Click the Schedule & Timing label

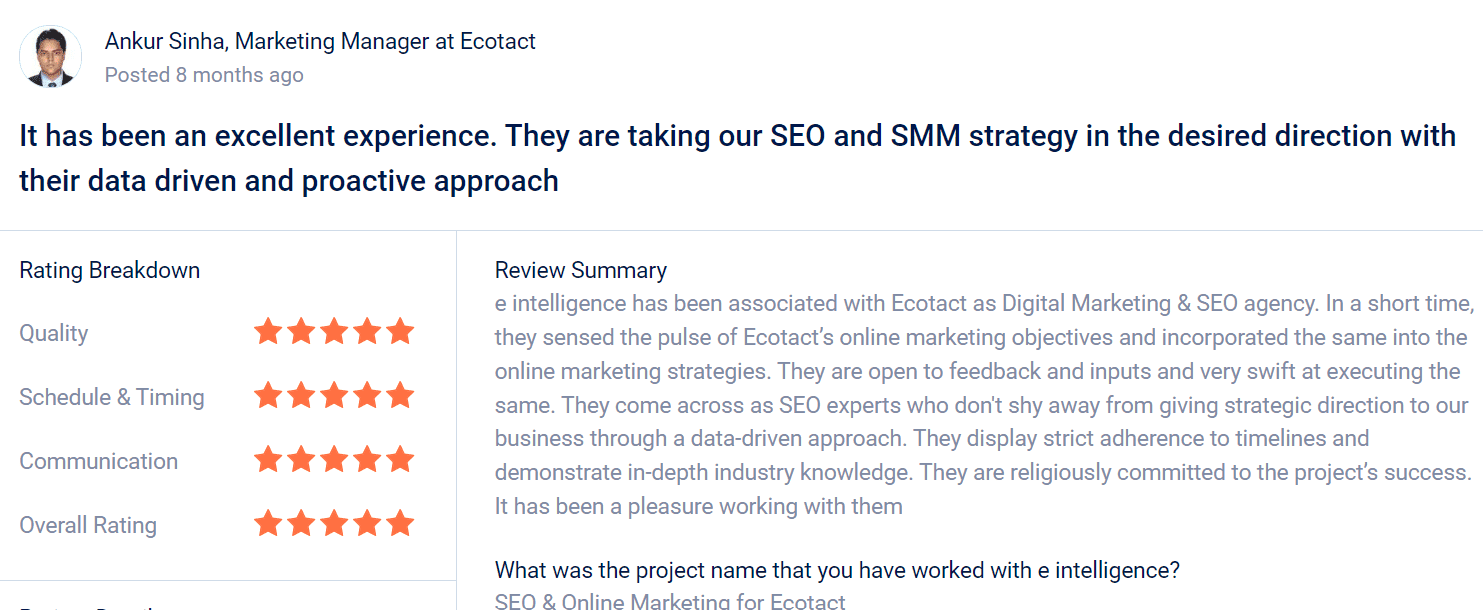112,397
